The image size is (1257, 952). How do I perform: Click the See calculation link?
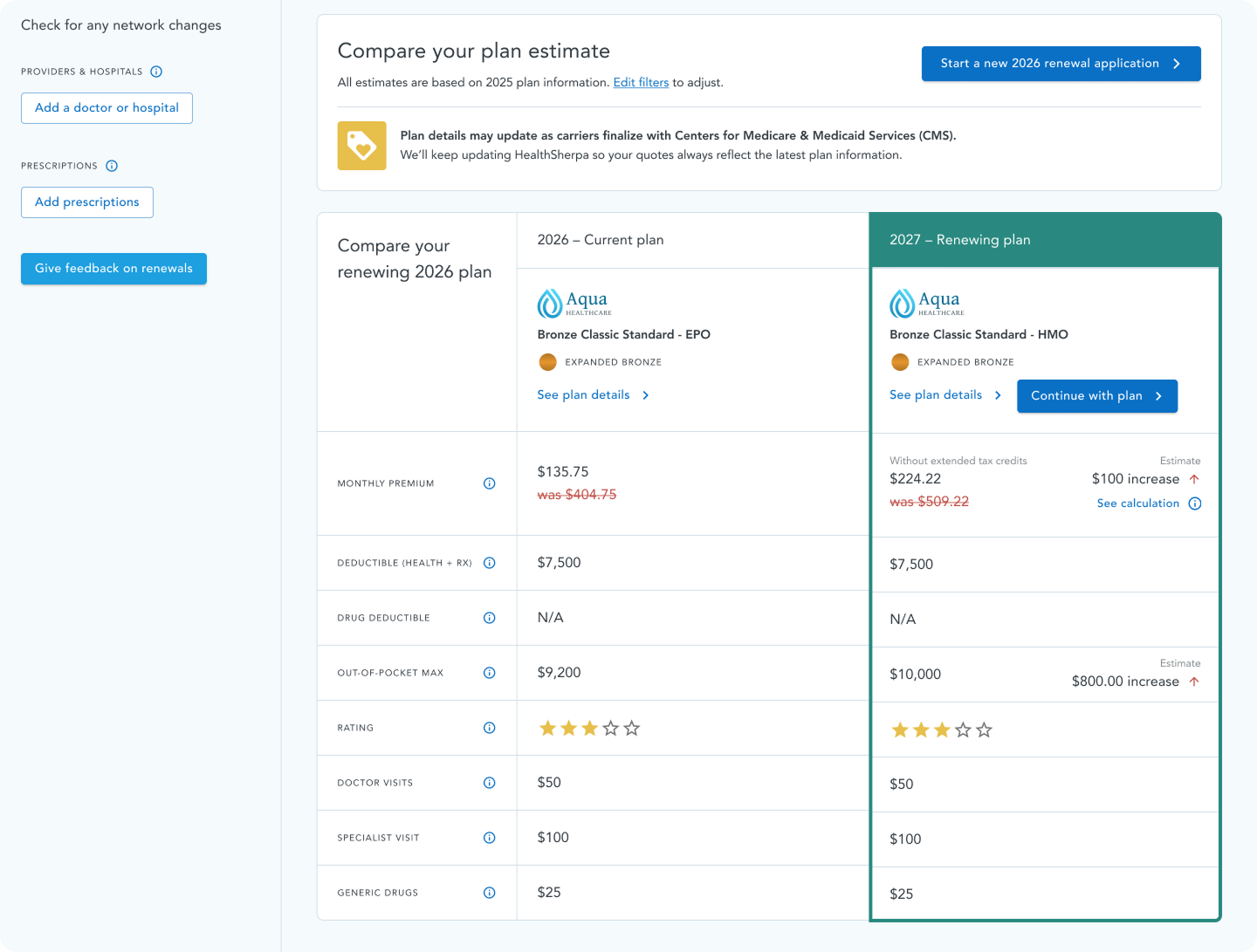tap(1138, 503)
